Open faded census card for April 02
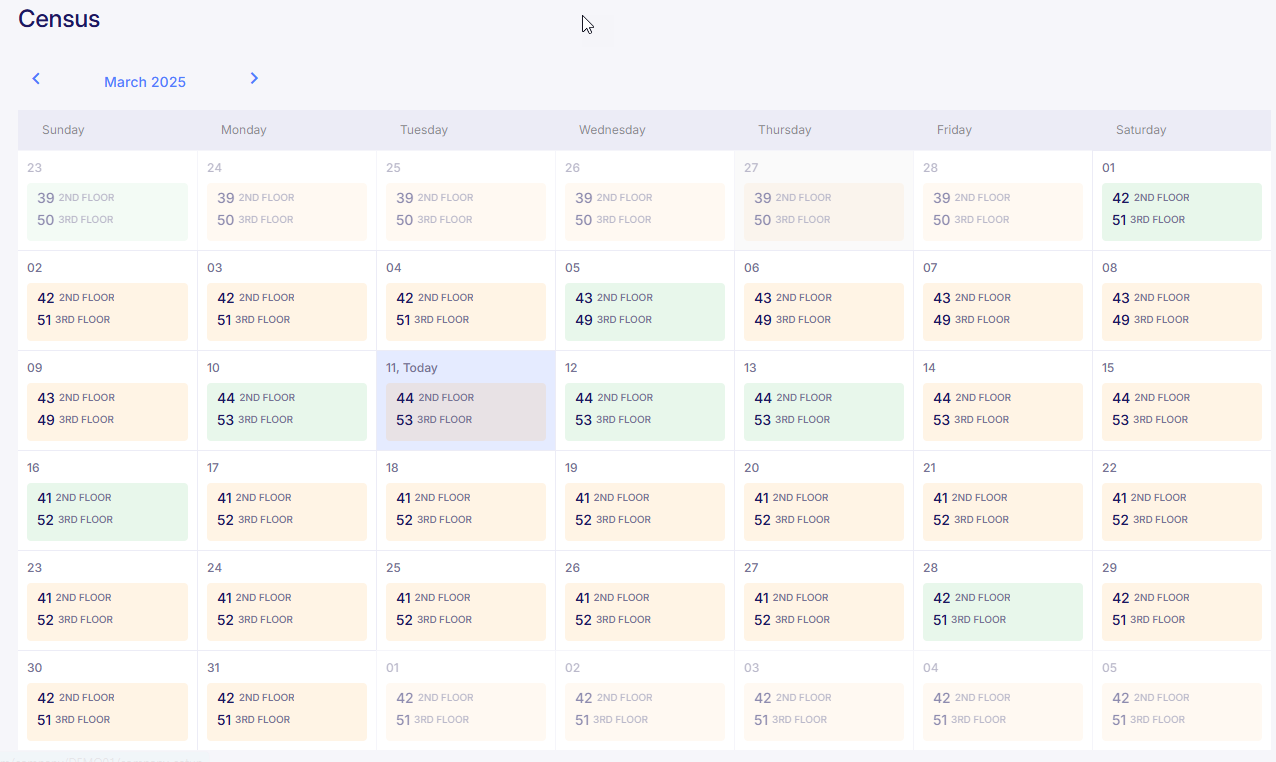Screen dimensions: 1276x762 click(x=645, y=712)
